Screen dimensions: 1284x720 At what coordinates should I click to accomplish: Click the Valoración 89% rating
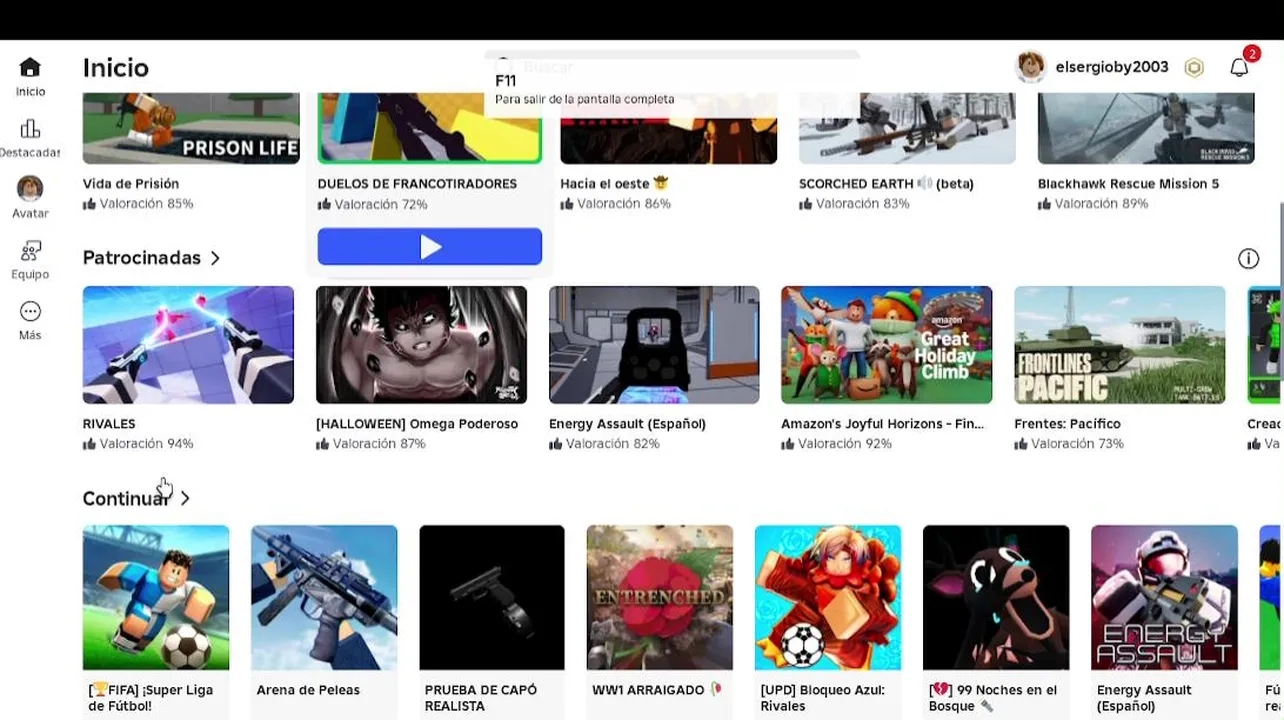(1093, 204)
